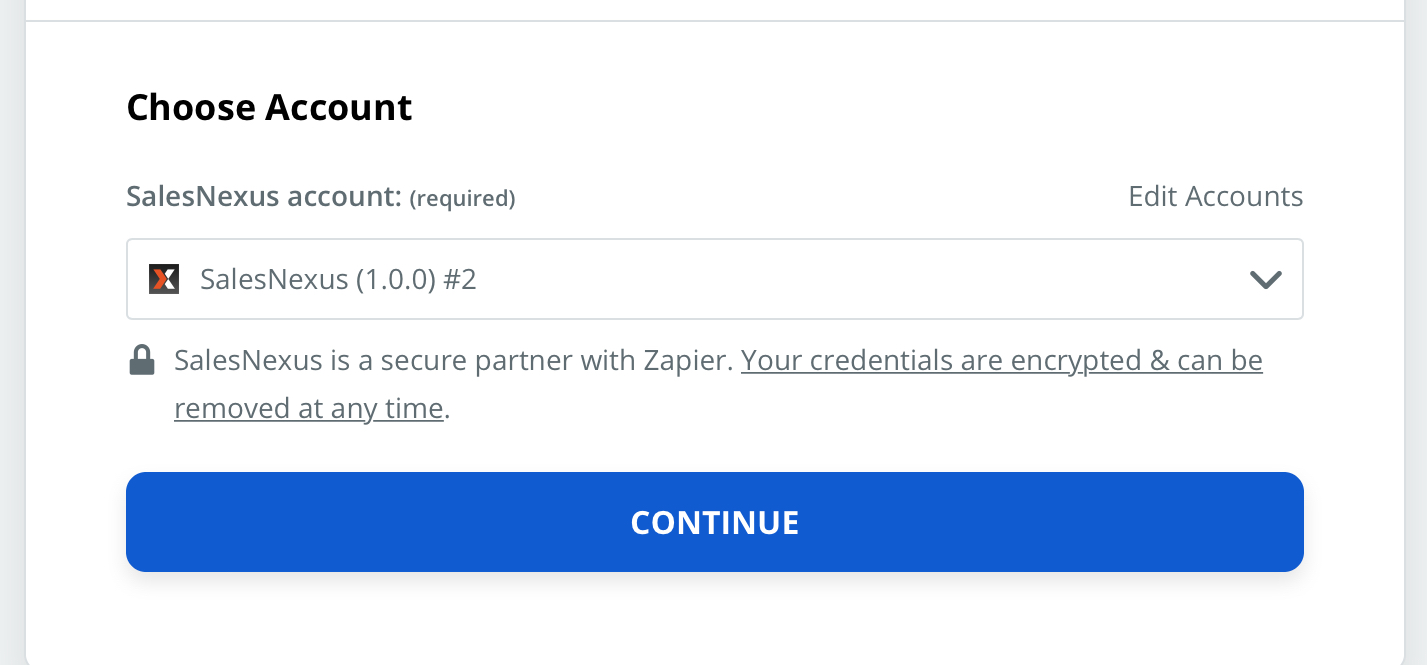The height and width of the screenshot is (665, 1427).
Task: Open the SalesNexus (1.0.0) #2 account selector
Action: pyautogui.click(x=714, y=279)
